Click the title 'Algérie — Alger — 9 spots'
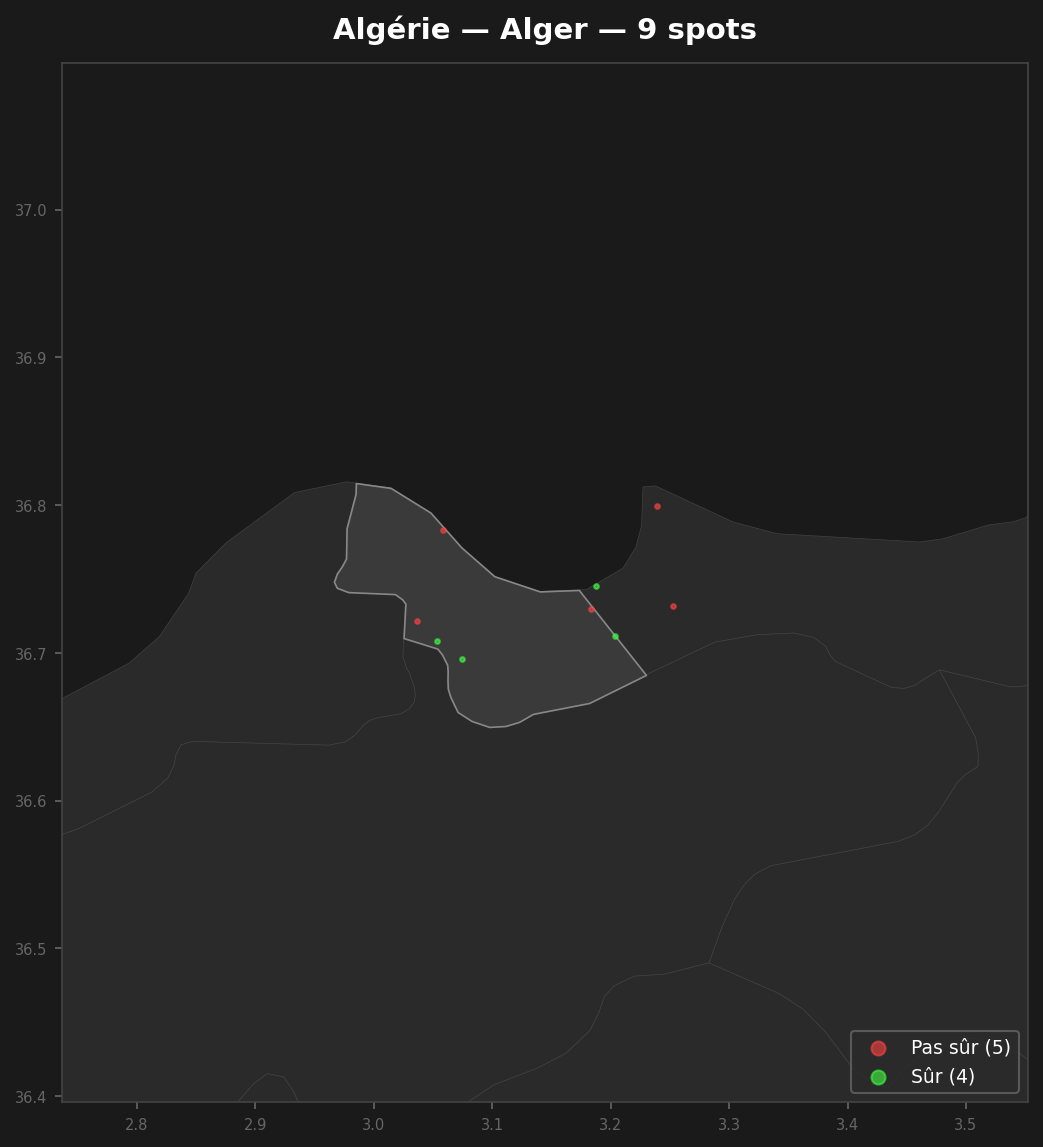1043x1147 pixels. click(544, 30)
